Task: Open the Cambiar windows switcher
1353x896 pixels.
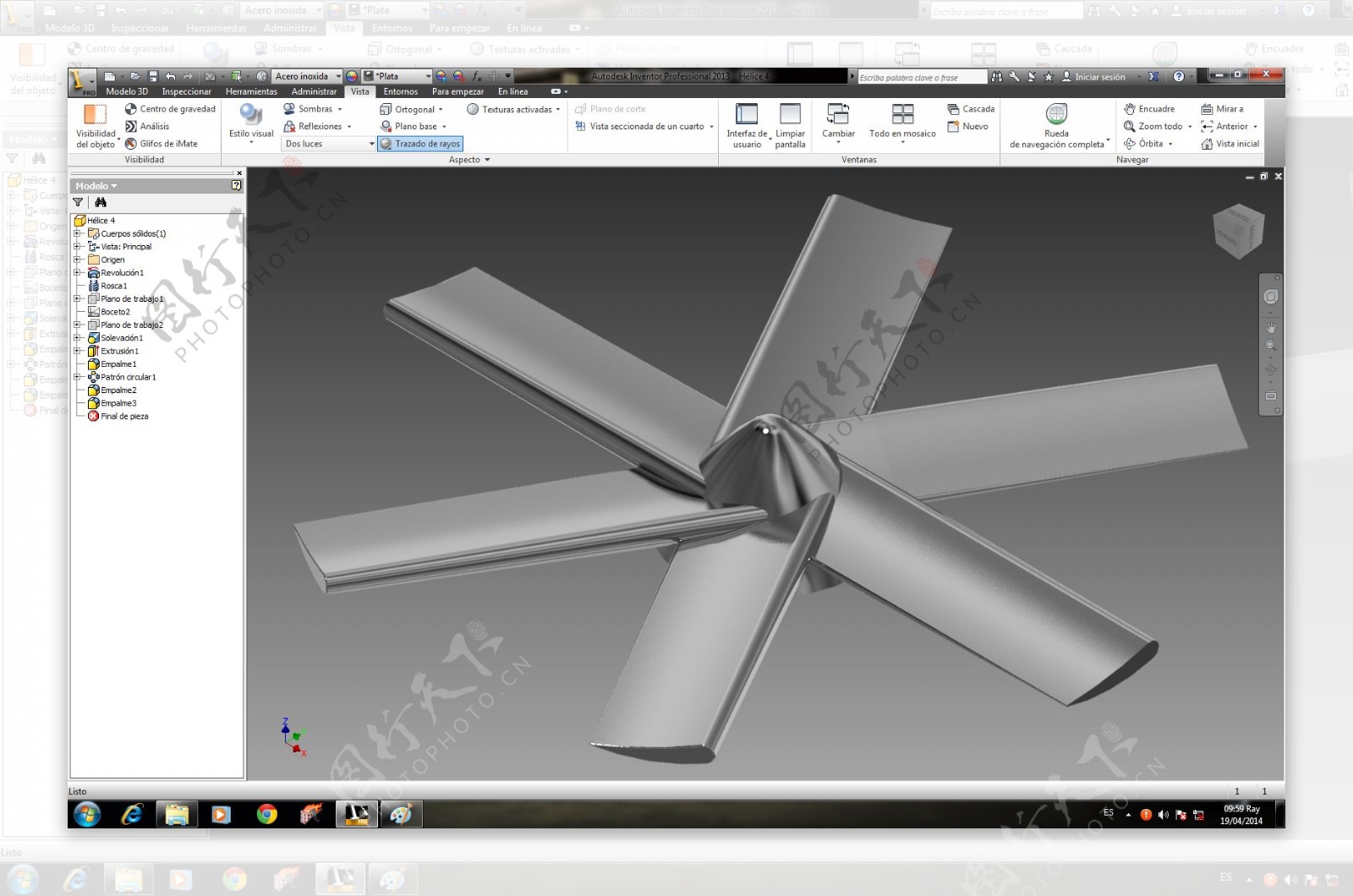Action: 838,123
